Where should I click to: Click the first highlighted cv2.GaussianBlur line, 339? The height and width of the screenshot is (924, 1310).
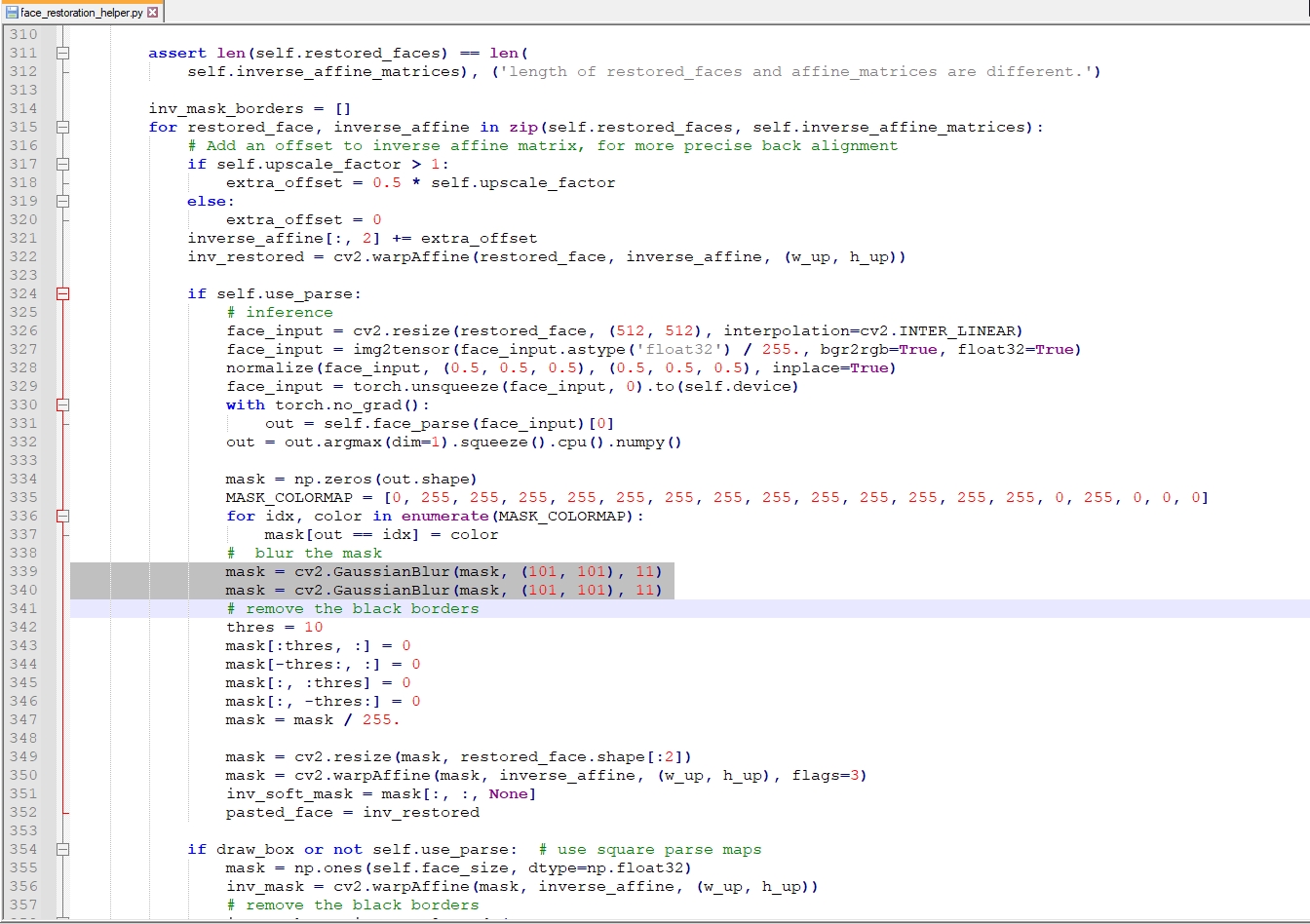pyautogui.click(x=444, y=572)
